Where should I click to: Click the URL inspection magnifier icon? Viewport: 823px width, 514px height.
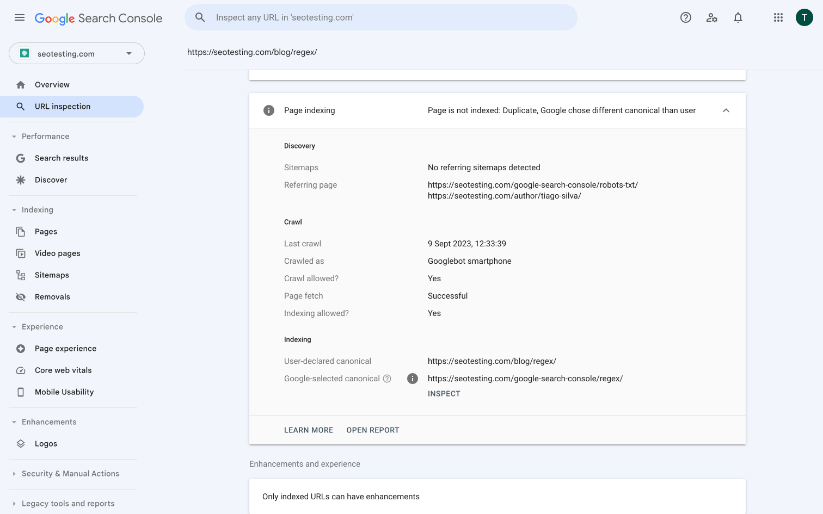coord(20,107)
